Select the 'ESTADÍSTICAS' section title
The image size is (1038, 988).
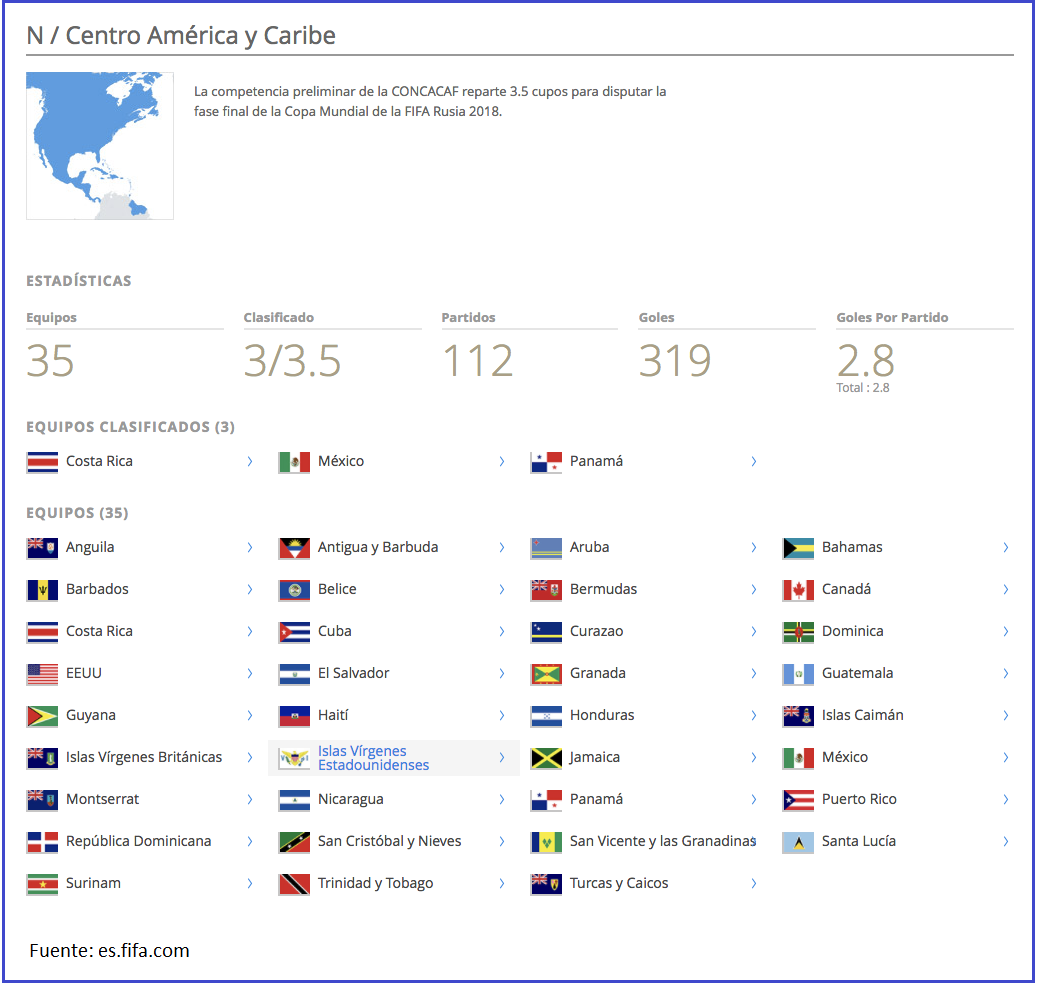[79, 281]
